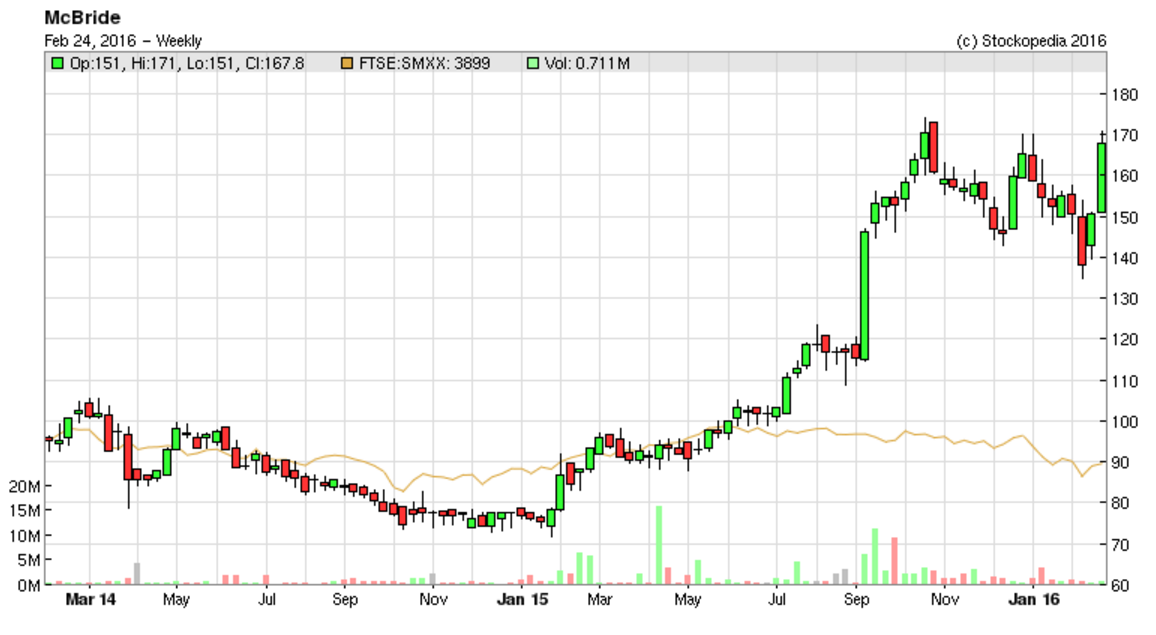The width and height of the screenshot is (1156, 635).
Task: Click the first 'May' x-axis label after 'Mar 14'
Action: (x=175, y=600)
